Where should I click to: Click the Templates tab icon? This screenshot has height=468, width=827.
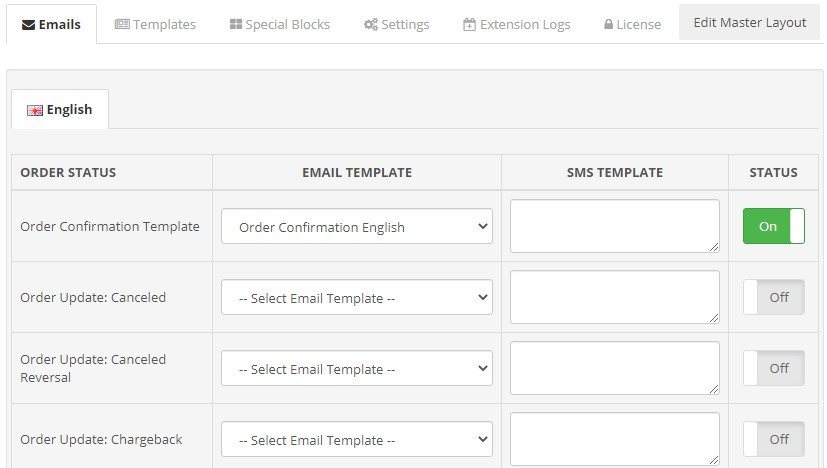[x=122, y=25]
